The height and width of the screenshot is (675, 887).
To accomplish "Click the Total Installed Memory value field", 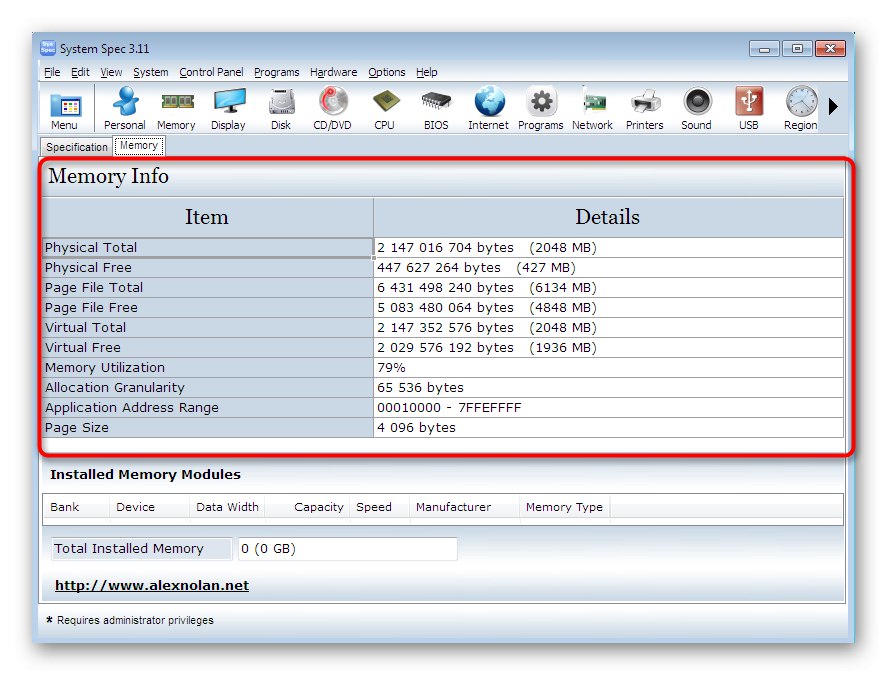I will (348, 549).
